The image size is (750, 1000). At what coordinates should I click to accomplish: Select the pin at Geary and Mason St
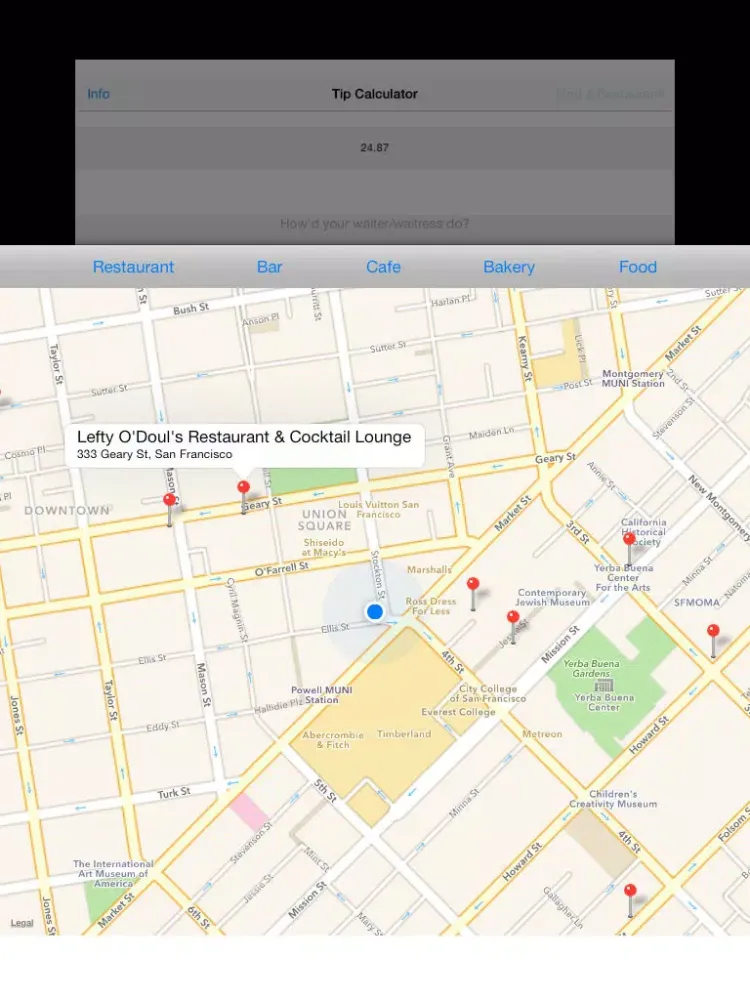[x=169, y=502]
